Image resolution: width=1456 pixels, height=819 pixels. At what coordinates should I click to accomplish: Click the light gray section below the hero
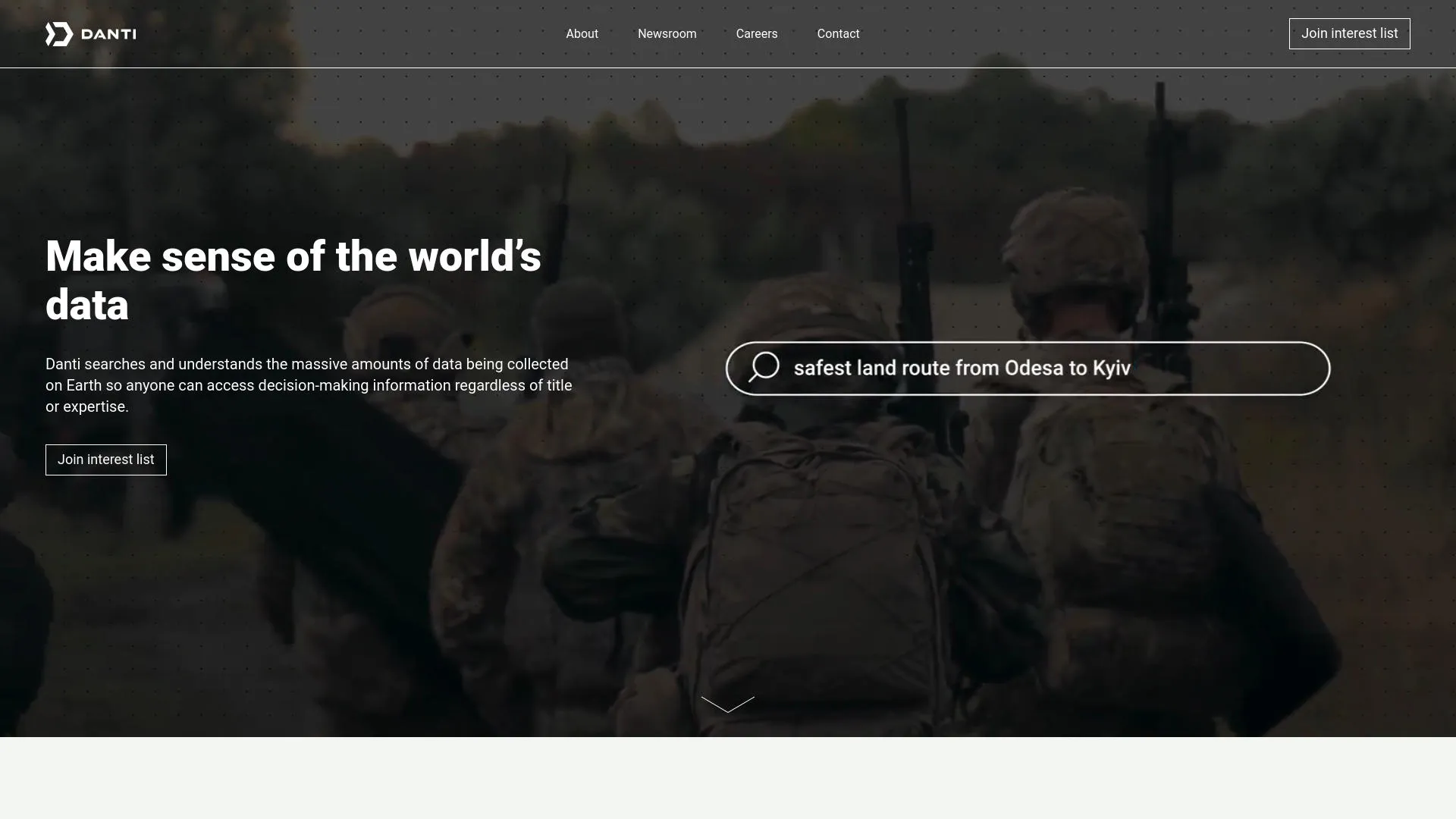pos(728,778)
